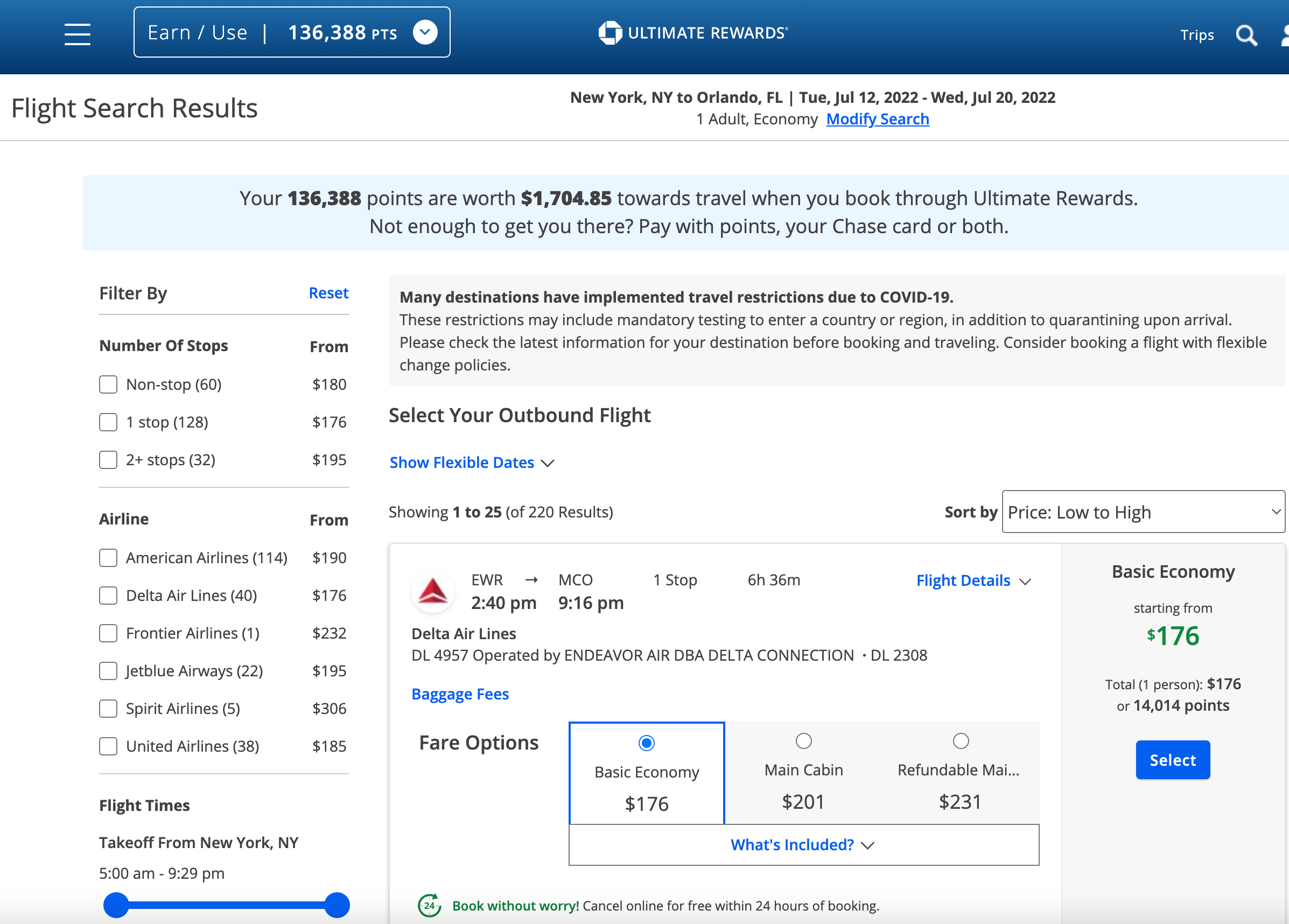
Task: Check the Jetblue Airways filter
Action: point(108,671)
